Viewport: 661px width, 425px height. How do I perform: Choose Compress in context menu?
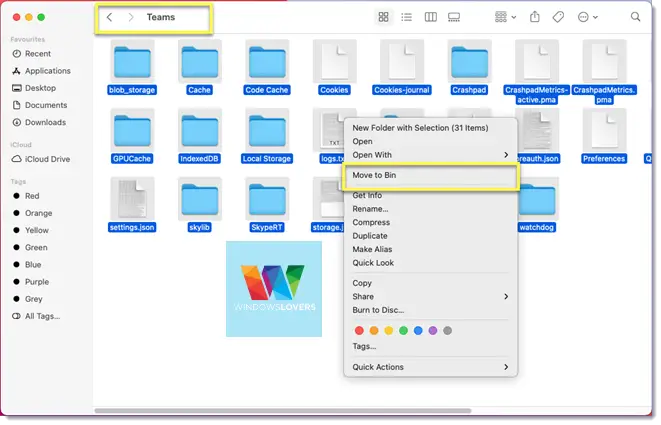(x=430, y=222)
